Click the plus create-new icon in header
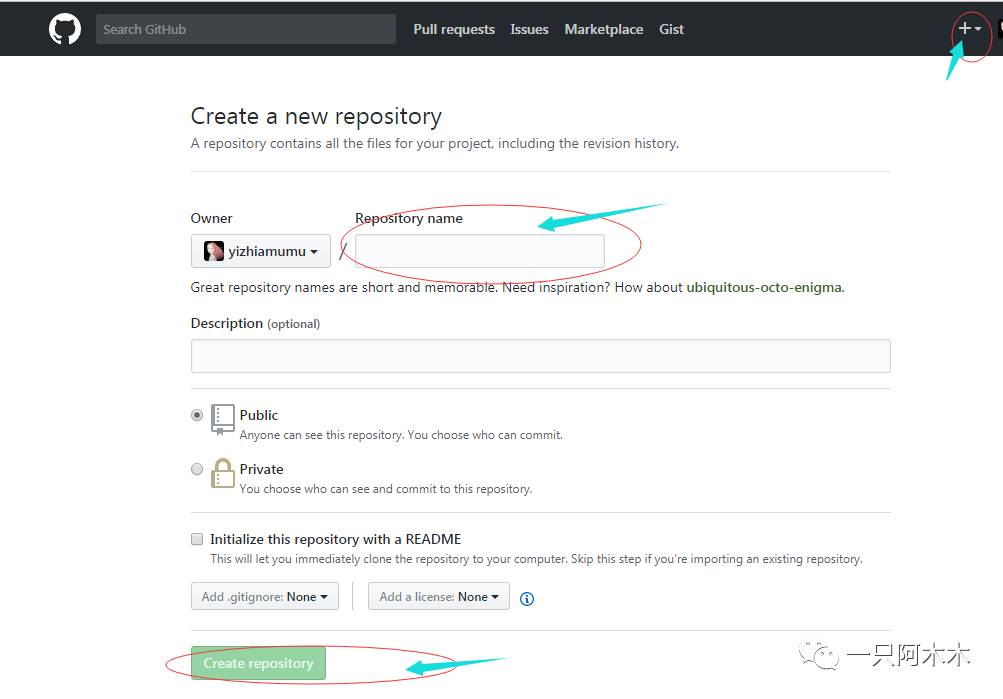This screenshot has height=699, width=1003. (x=969, y=29)
